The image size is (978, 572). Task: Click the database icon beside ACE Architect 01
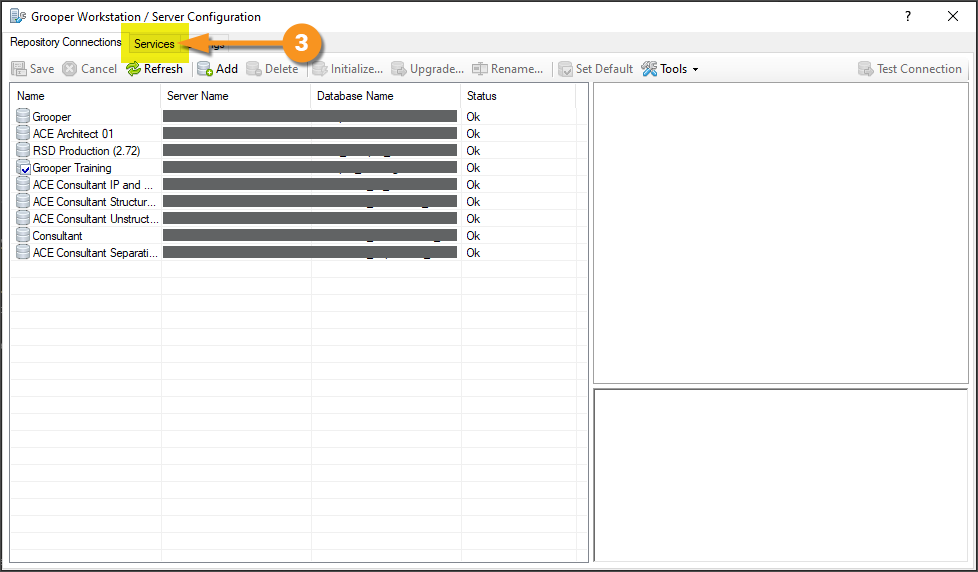click(x=23, y=133)
